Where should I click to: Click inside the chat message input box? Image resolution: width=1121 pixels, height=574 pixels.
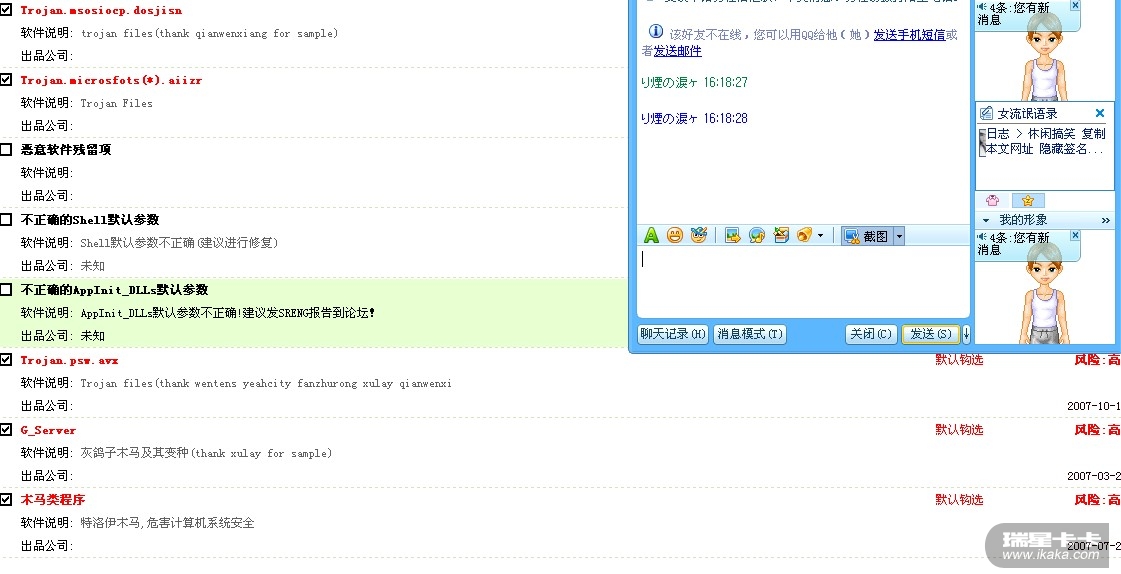(x=802, y=282)
